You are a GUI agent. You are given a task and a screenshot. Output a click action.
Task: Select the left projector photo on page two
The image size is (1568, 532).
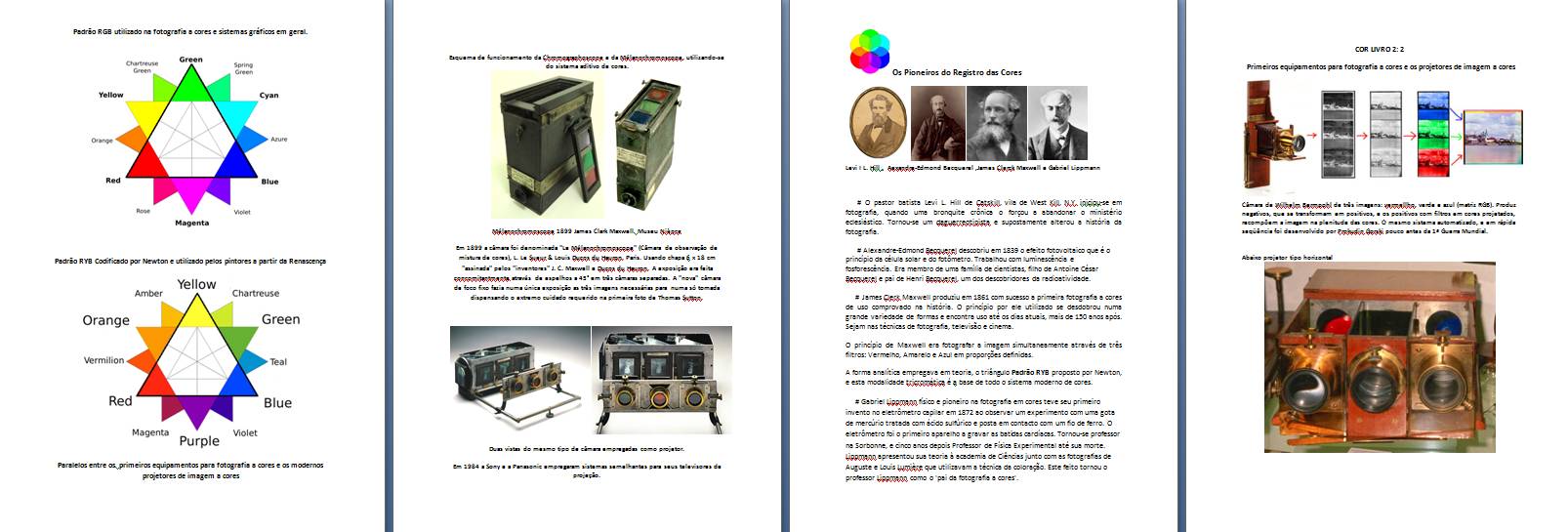click(519, 380)
